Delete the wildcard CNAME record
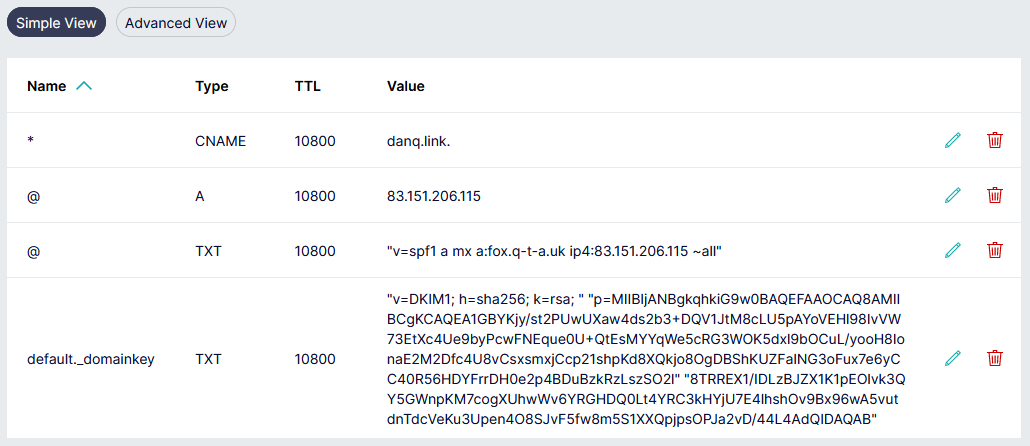 coord(994,141)
